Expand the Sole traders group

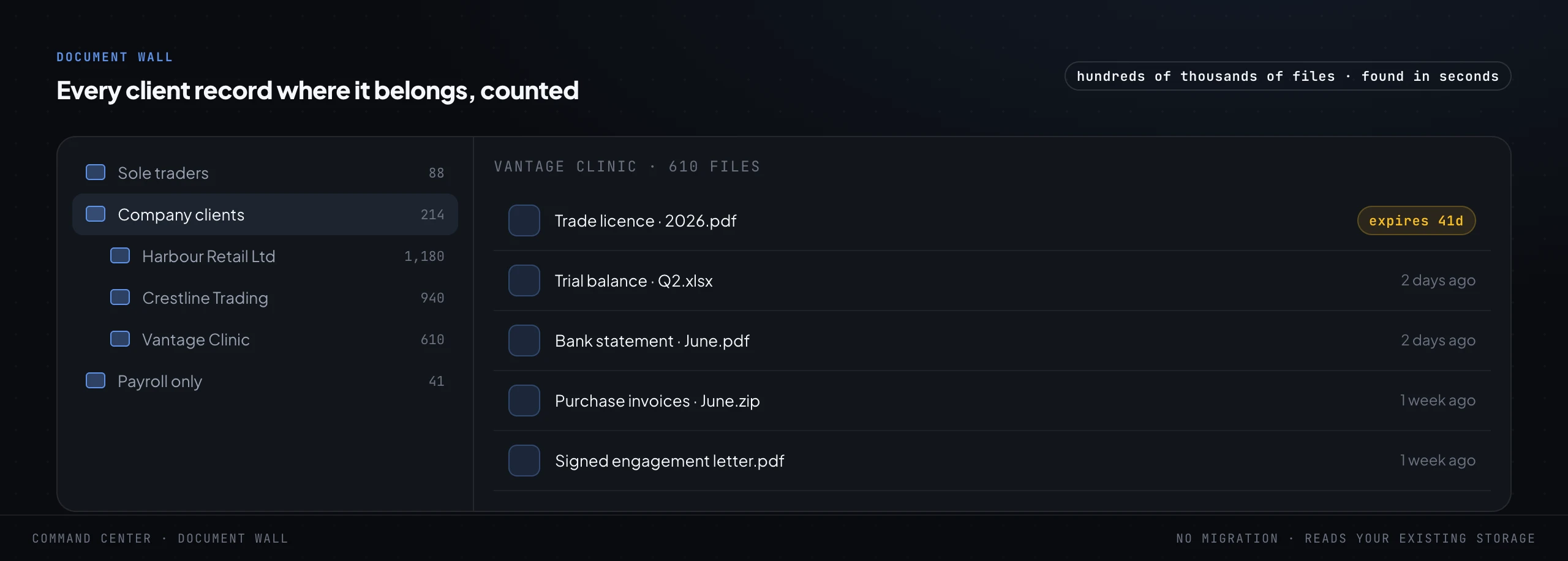click(265, 173)
